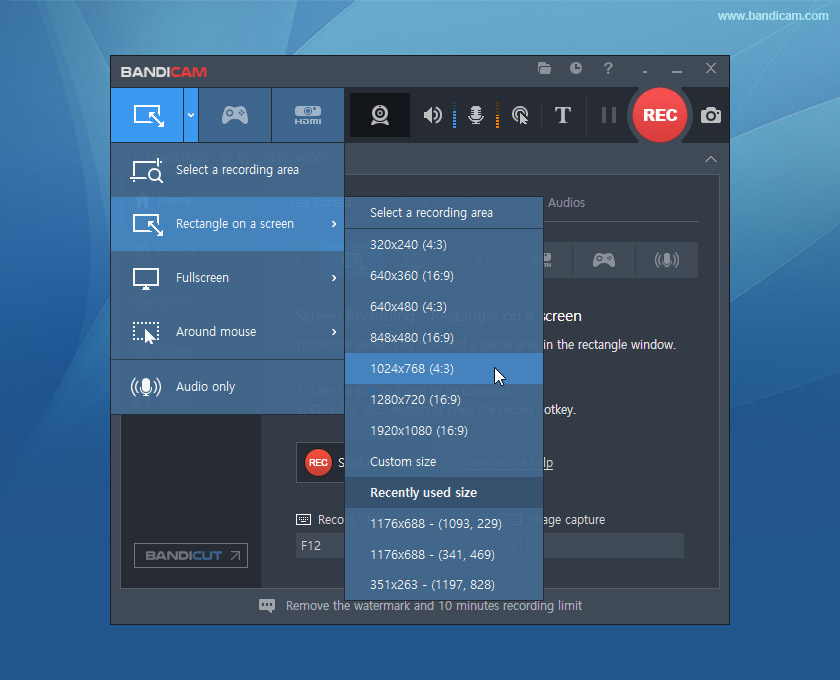This screenshot has width=840, height=680.
Task: Open the help question mark icon
Action: [x=608, y=69]
